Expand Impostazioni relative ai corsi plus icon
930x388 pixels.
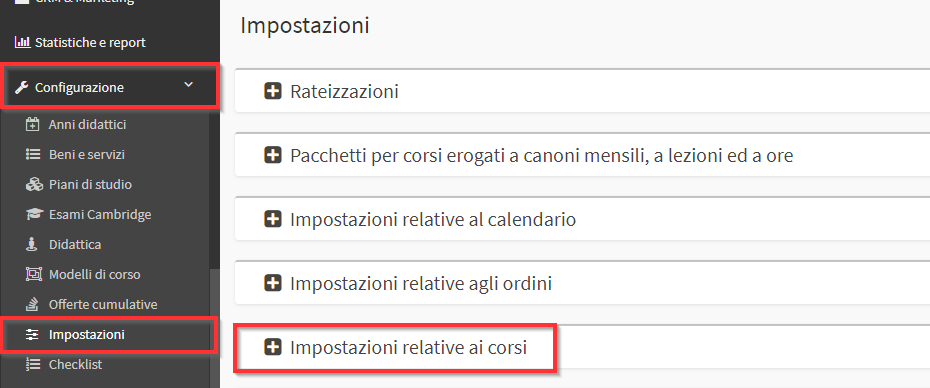coord(272,348)
